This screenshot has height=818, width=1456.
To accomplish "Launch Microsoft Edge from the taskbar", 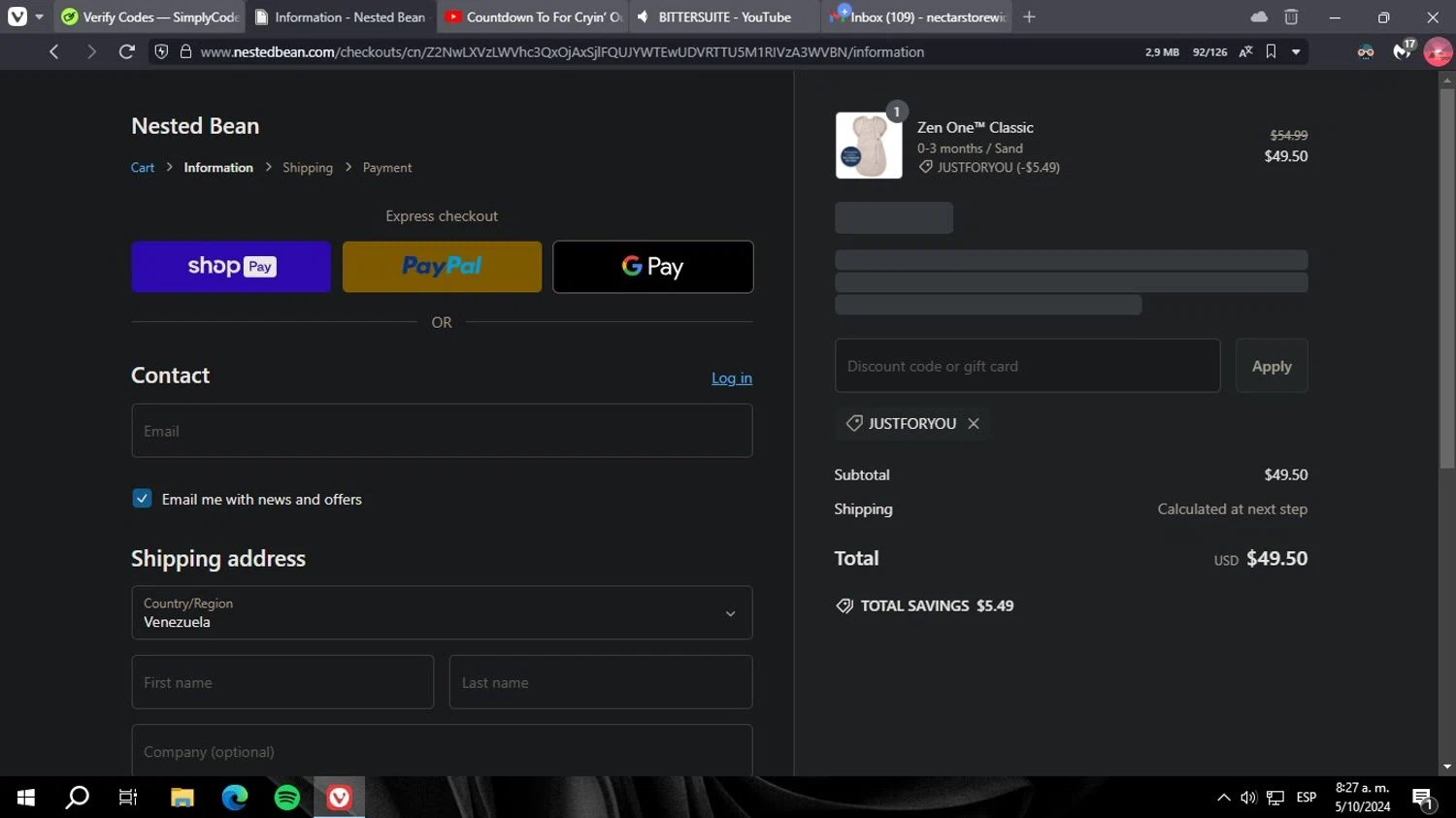I will 235,798.
